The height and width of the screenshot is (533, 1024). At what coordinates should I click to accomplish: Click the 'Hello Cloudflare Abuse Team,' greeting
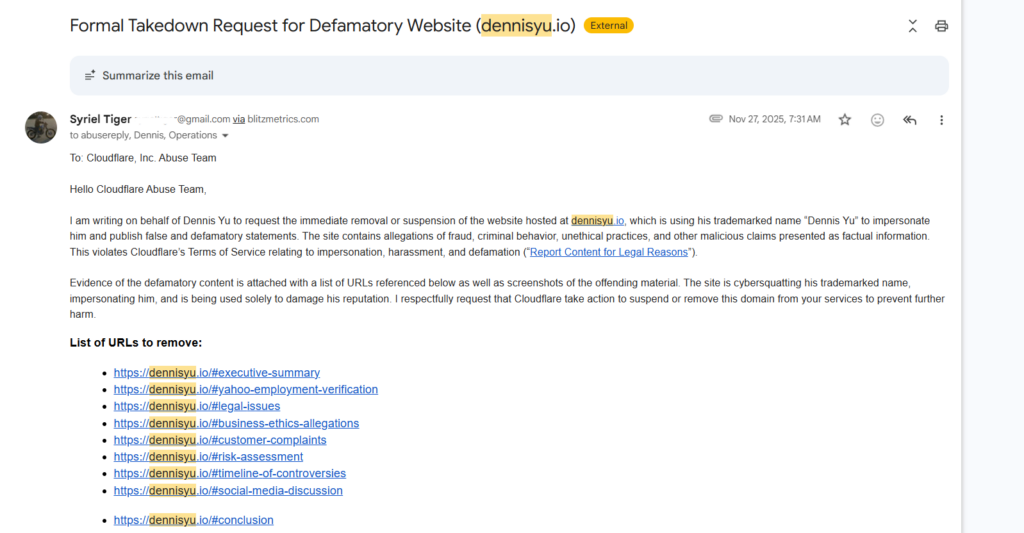point(138,189)
